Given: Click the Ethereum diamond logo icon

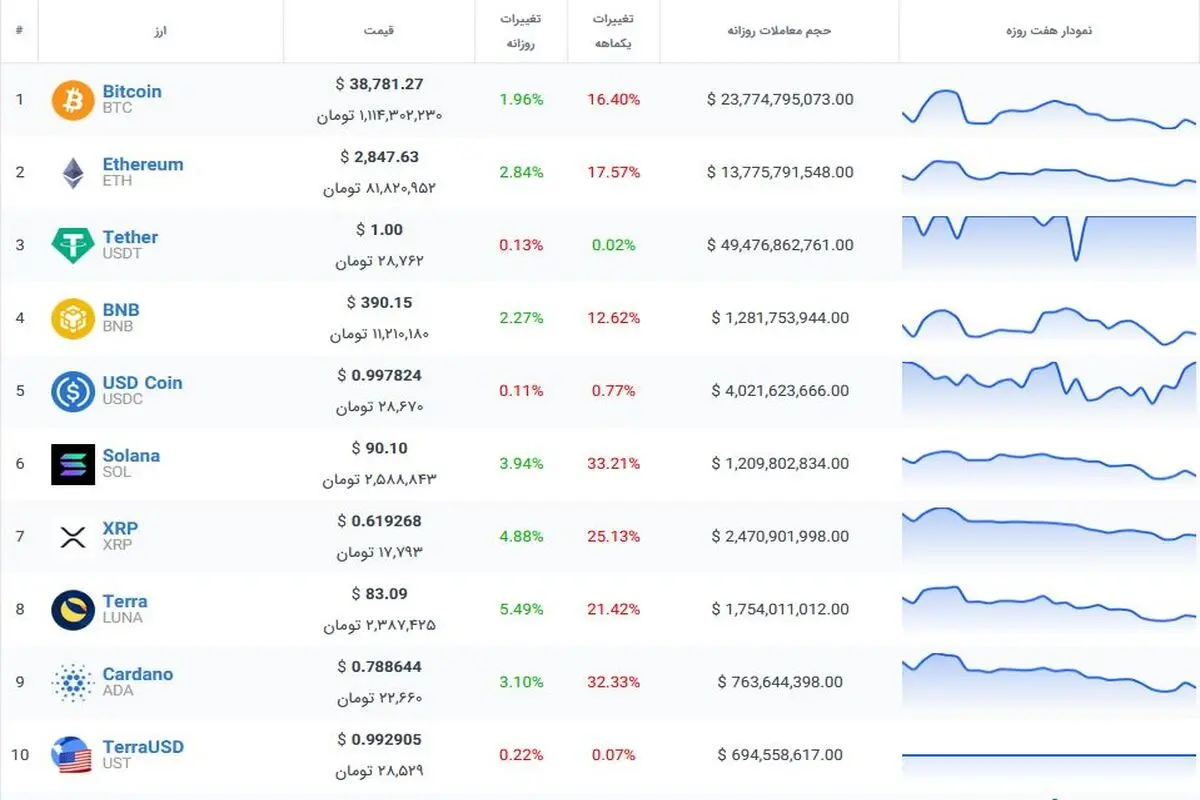Looking at the screenshot, I should [73, 173].
